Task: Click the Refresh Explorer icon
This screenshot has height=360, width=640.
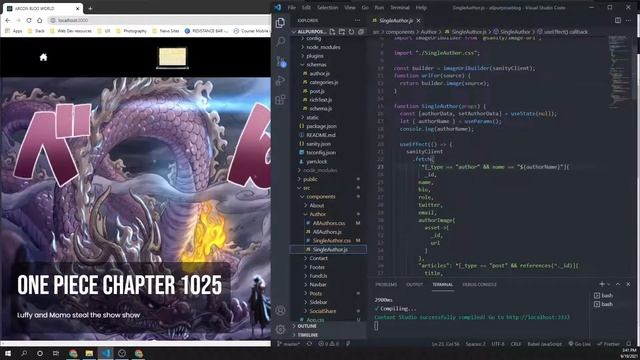Action: pos(351,31)
